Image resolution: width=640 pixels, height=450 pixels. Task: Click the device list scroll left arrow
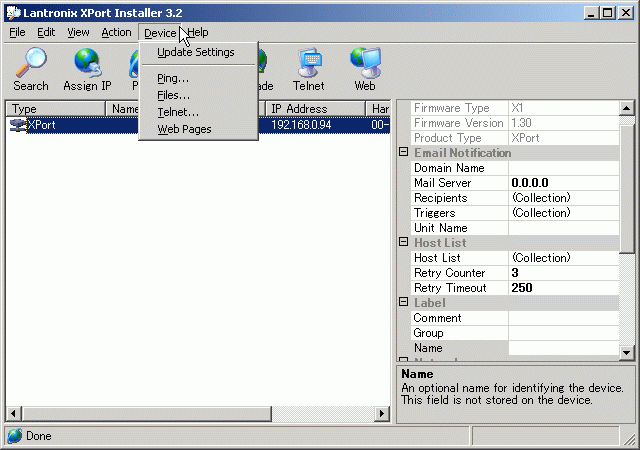[13, 413]
